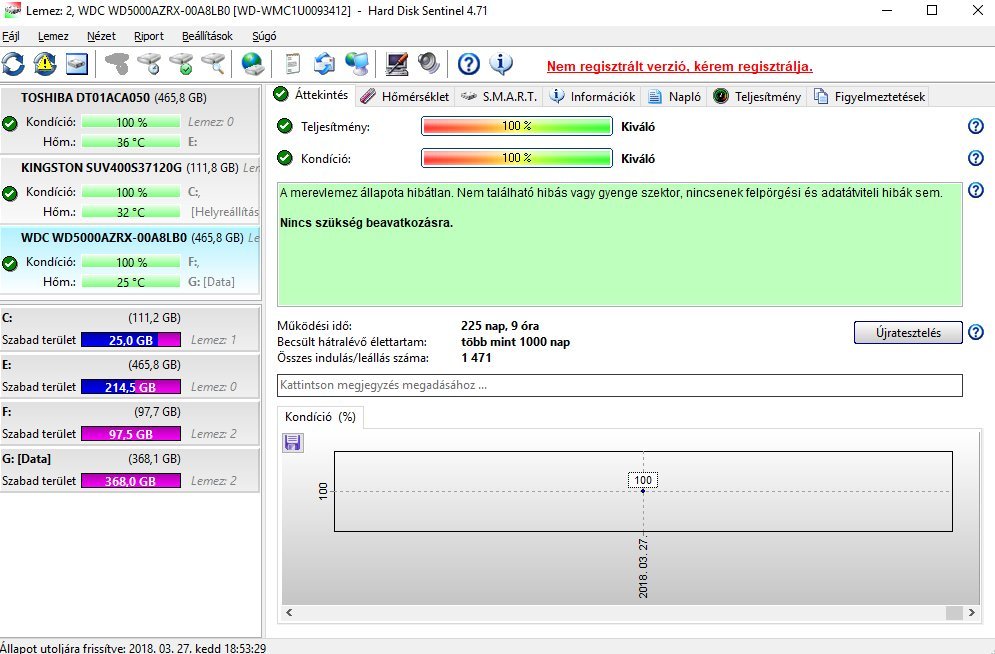
Task: Click the 'Nincs szükség beavatkozásra.' message
Action: coord(367,223)
